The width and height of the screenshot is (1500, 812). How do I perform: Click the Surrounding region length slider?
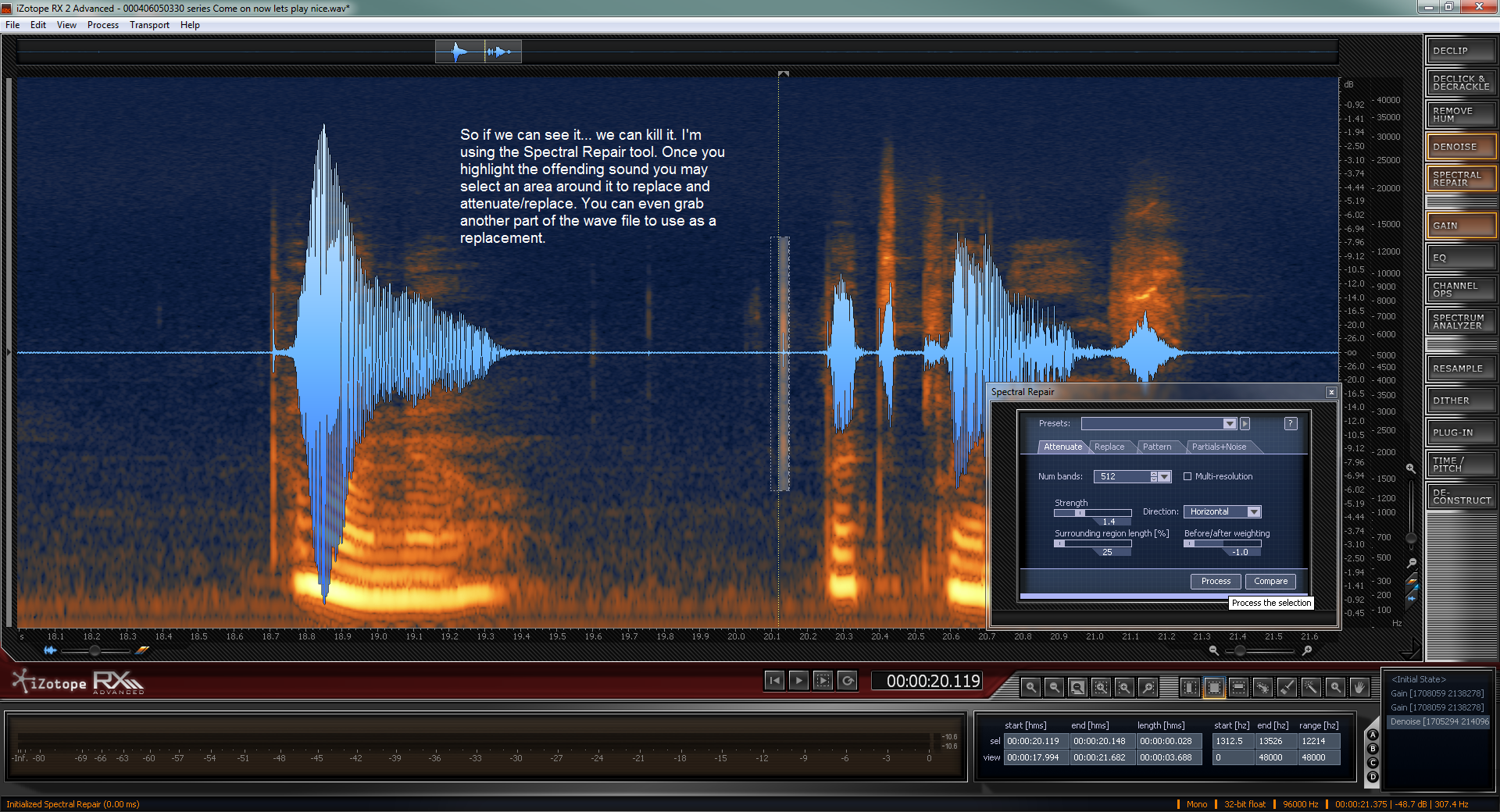[1093, 543]
